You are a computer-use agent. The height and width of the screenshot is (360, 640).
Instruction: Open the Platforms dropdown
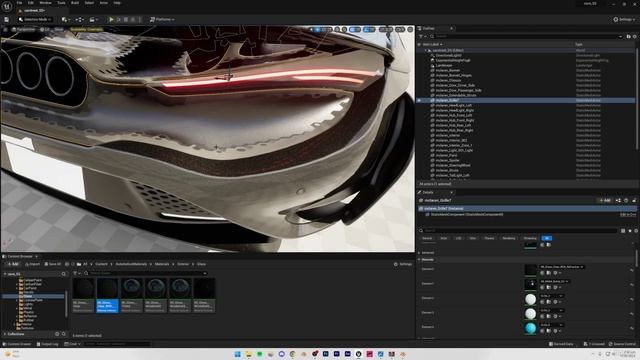click(x=162, y=19)
